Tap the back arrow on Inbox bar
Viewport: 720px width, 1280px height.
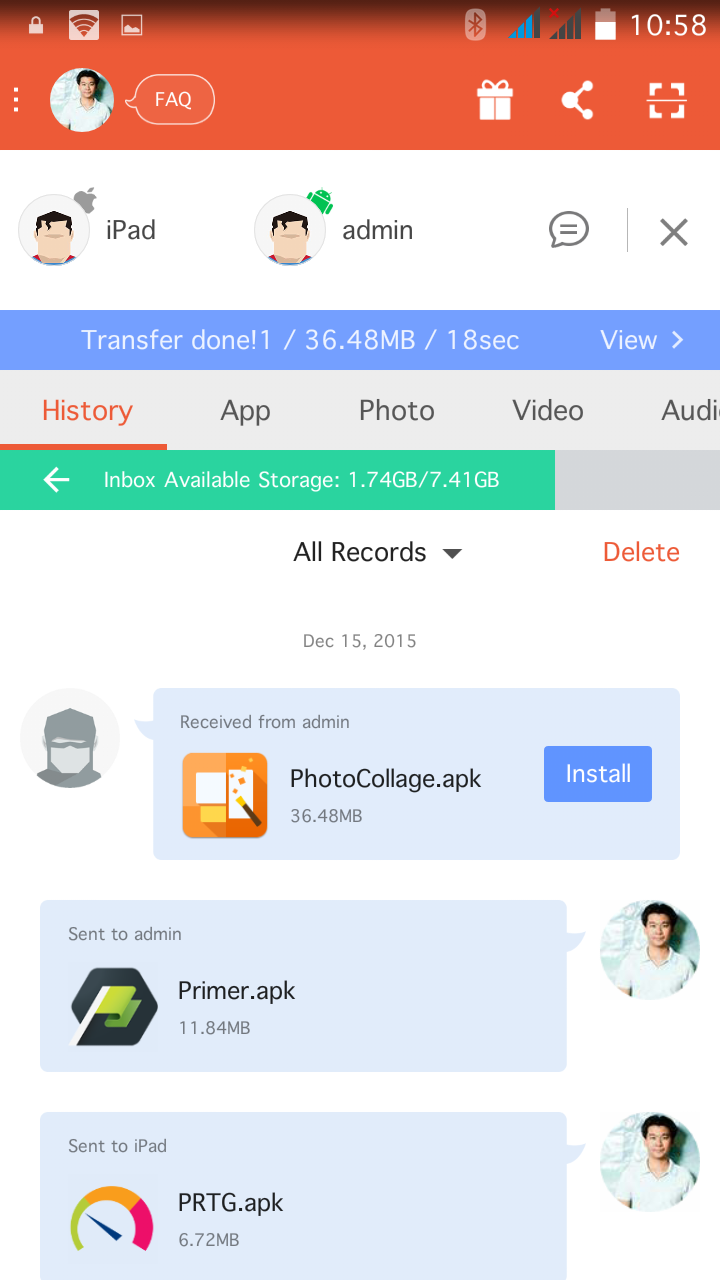click(57, 480)
